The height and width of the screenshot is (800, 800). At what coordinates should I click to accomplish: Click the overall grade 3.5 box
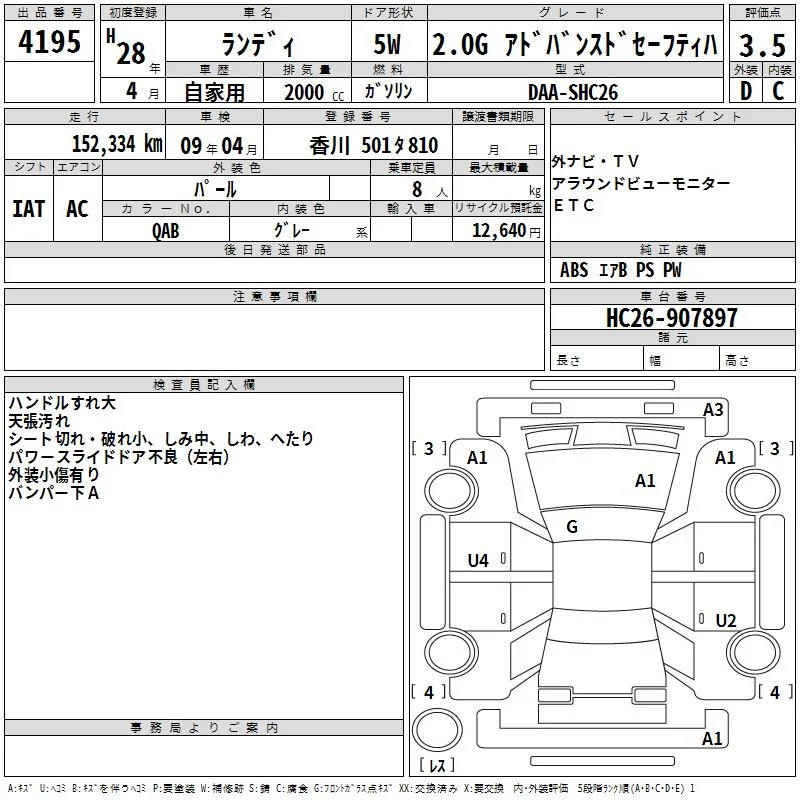coord(762,45)
